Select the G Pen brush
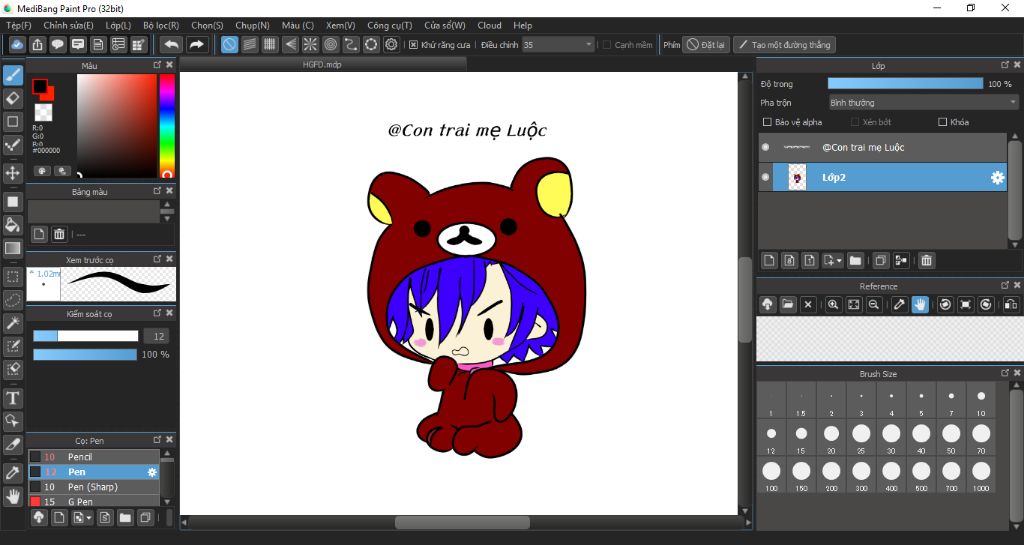 tap(93, 501)
